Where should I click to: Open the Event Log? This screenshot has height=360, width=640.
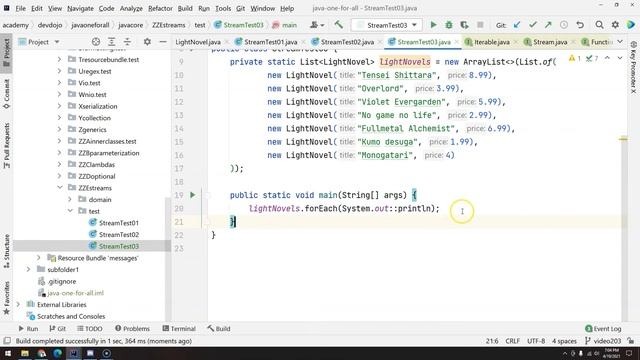(x=603, y=329)
